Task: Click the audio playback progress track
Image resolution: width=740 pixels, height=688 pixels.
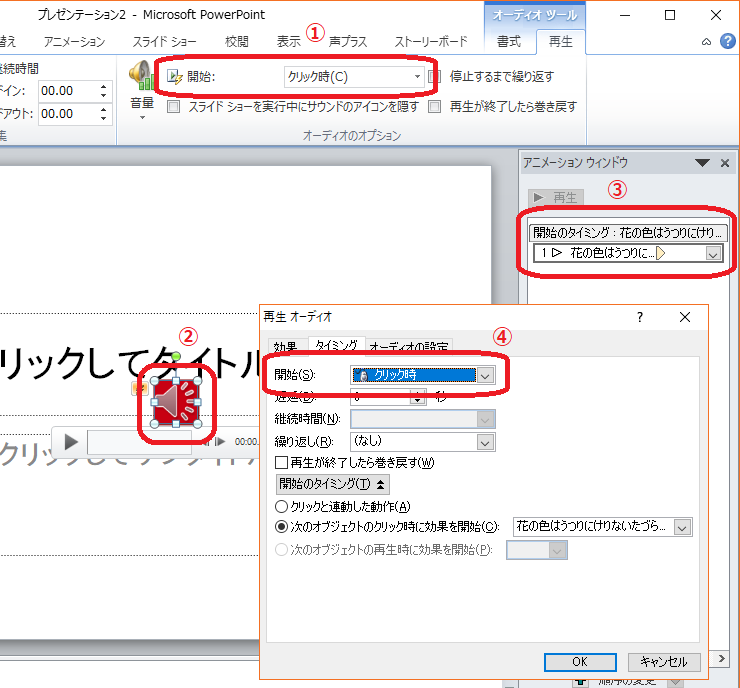Action: [140, 442]
